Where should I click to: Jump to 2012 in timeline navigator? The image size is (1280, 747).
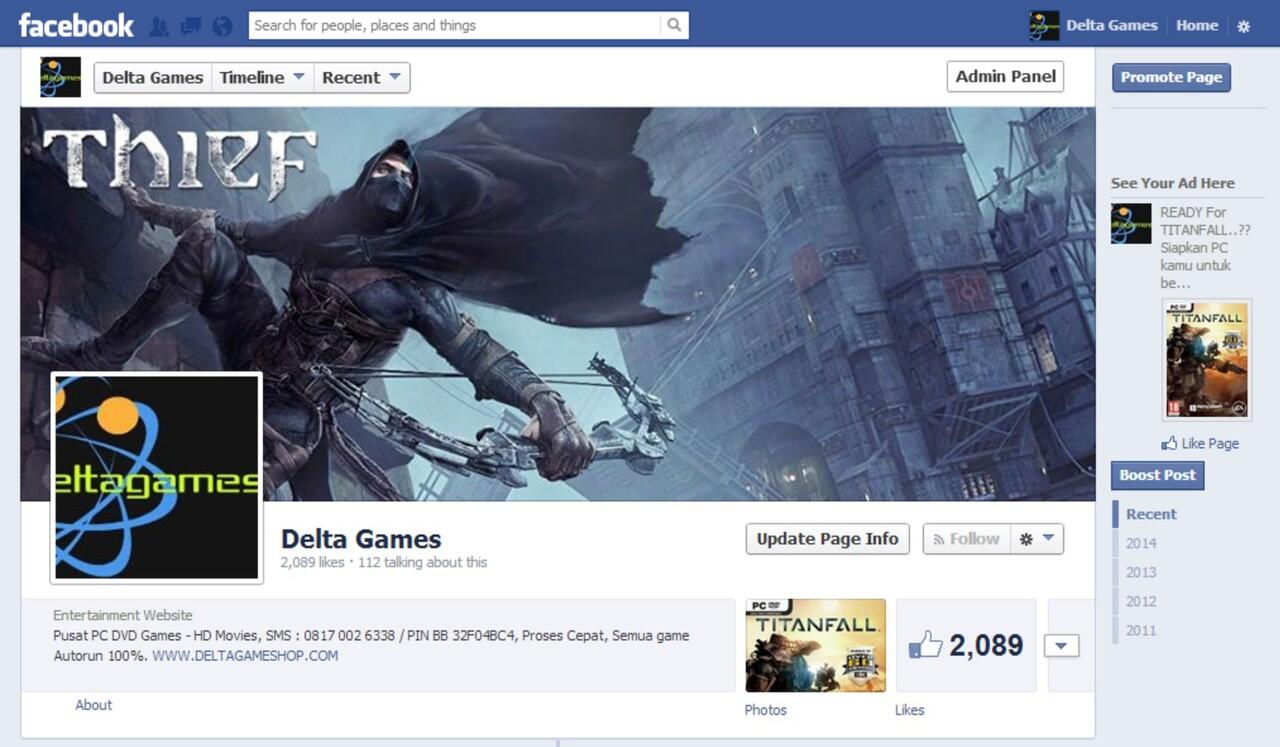pos(1141,601)
